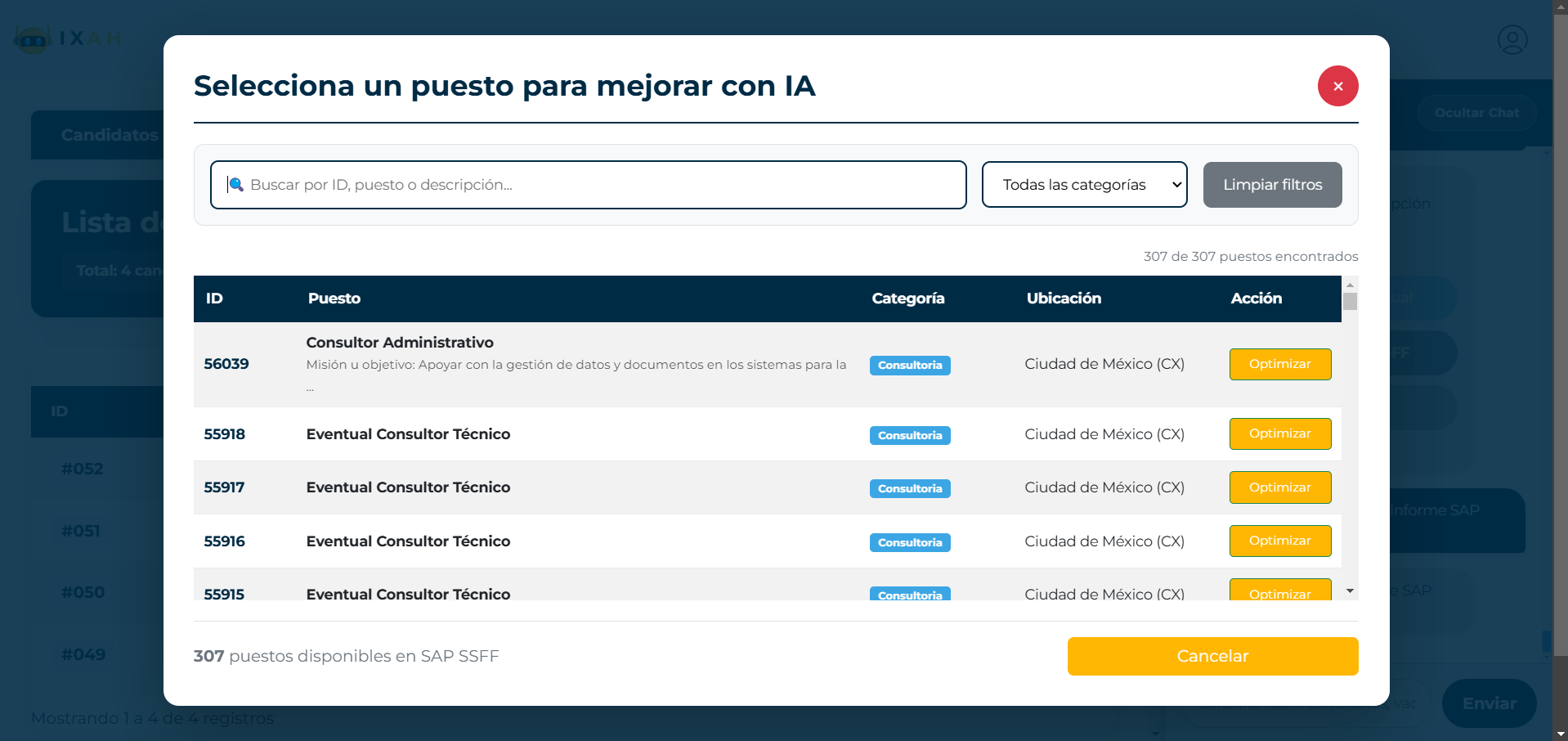The image size is (1568, 741).
Task: Click the Acción column header
Action: pos(1257,299)
